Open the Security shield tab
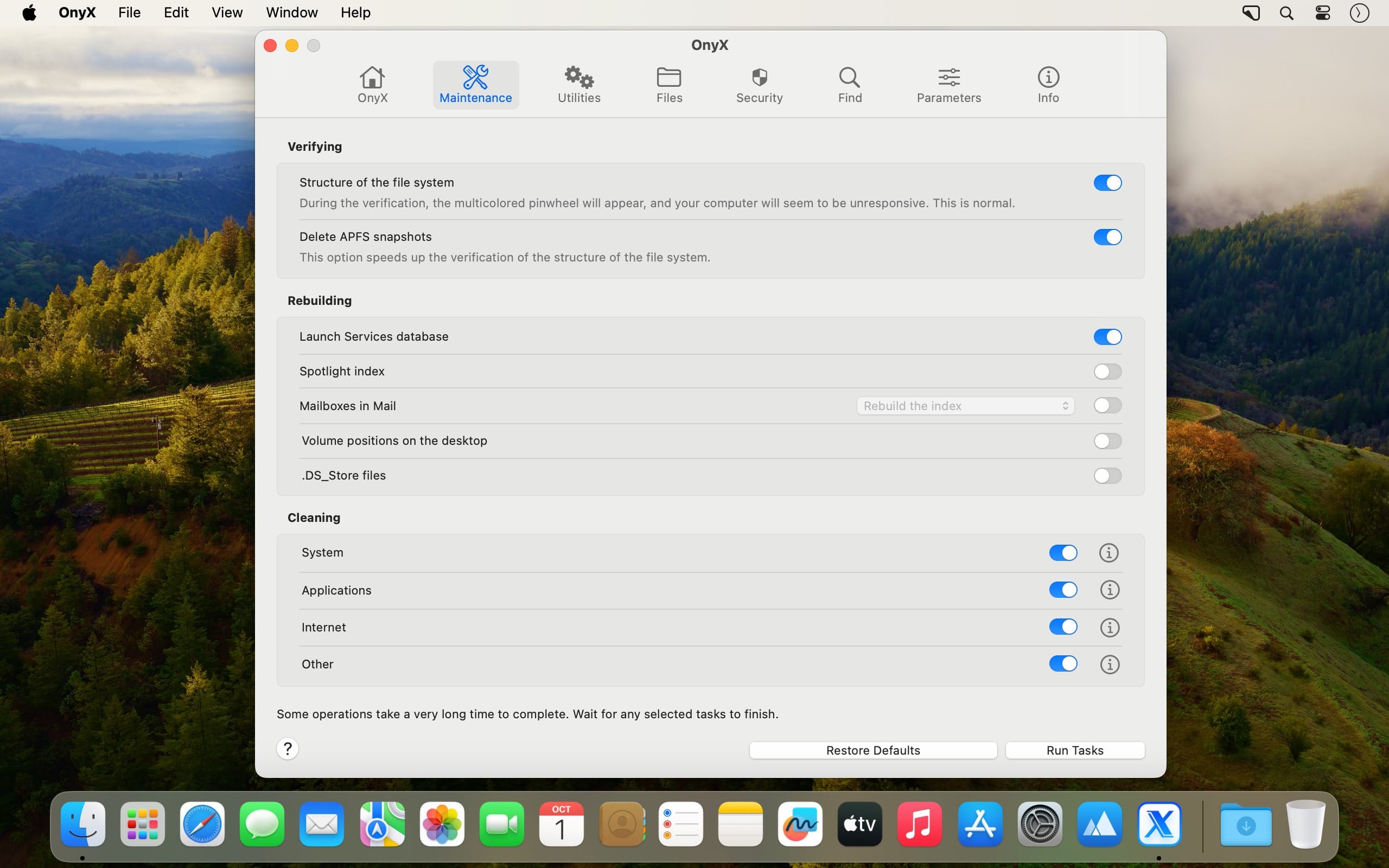The image size is (1389, 868). [x=760, y=85]
